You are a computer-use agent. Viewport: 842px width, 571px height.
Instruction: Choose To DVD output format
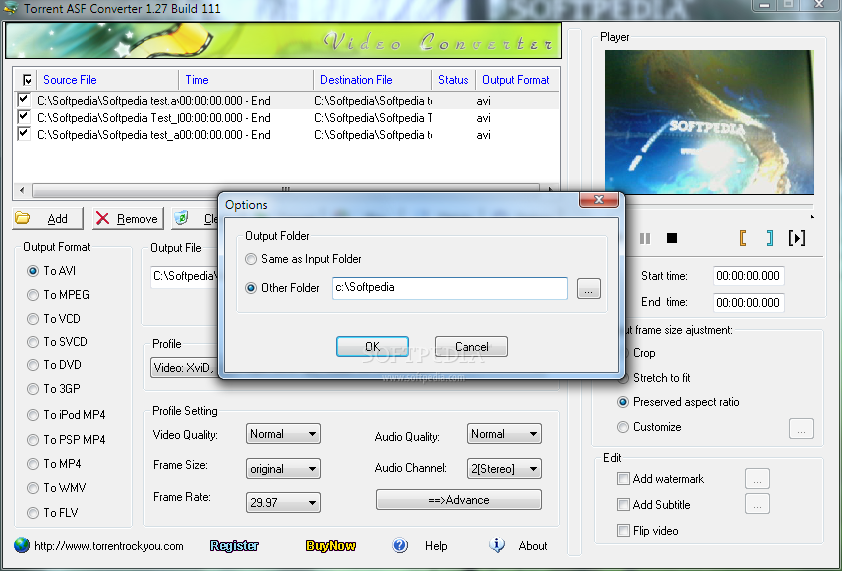33,365
